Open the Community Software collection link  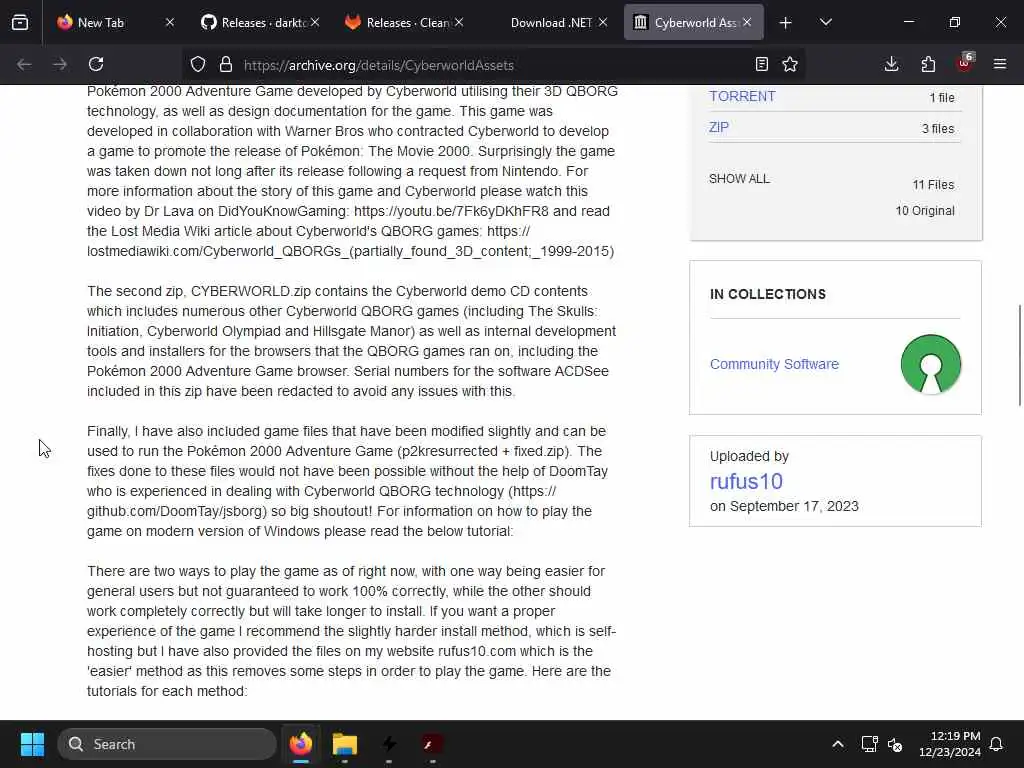tap(774, 364)
